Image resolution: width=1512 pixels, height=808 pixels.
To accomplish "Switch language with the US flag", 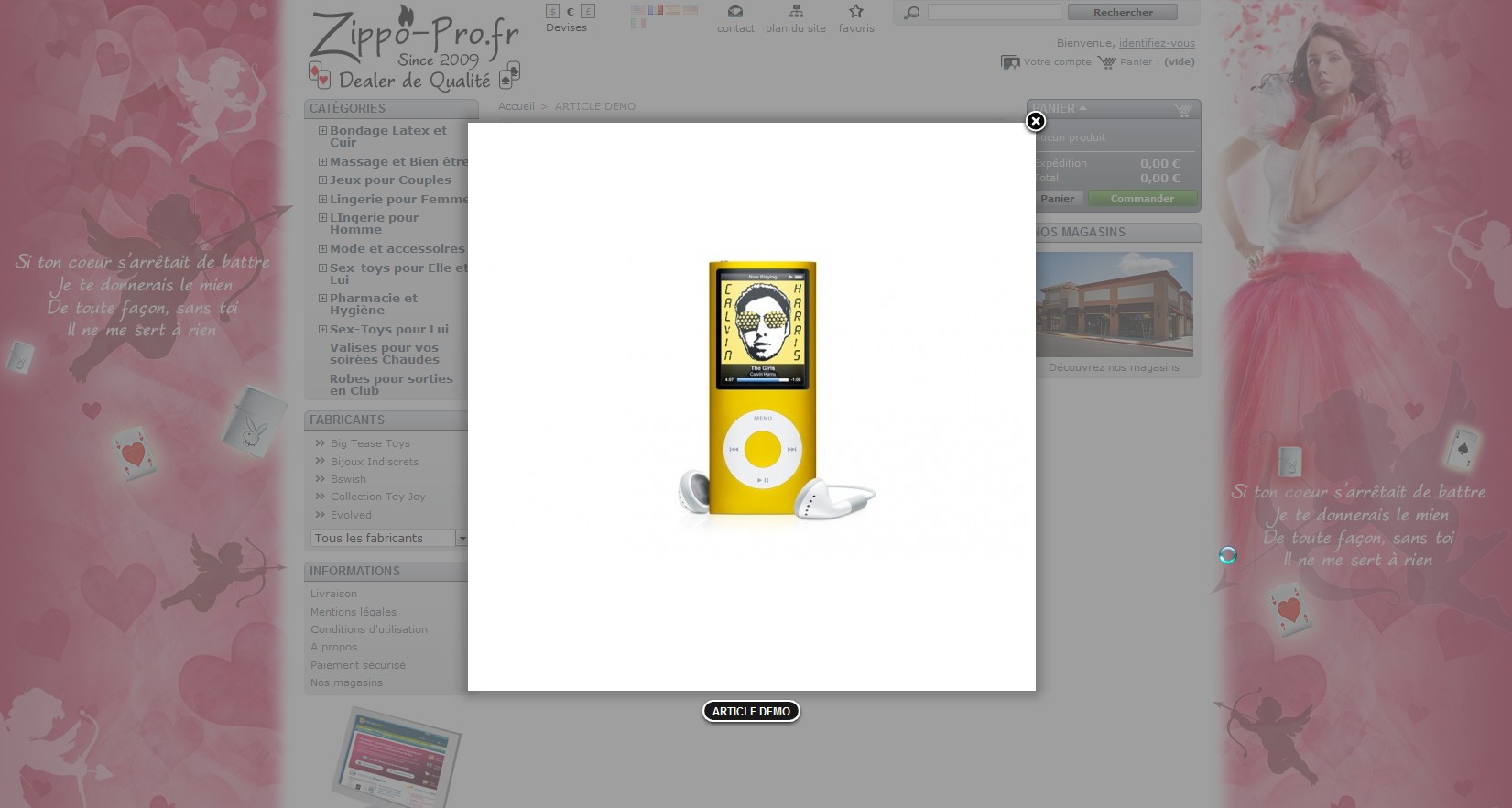I will (x=638, y=9).
